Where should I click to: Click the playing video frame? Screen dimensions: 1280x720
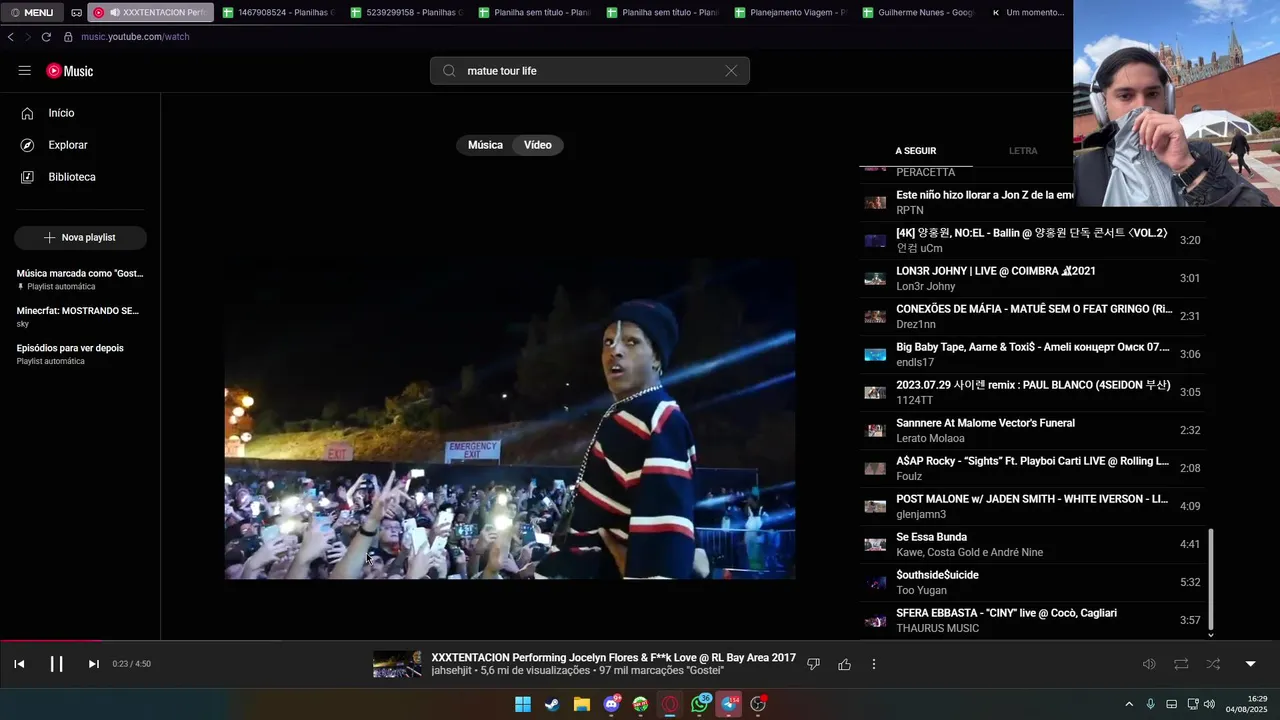click(510, 418)
